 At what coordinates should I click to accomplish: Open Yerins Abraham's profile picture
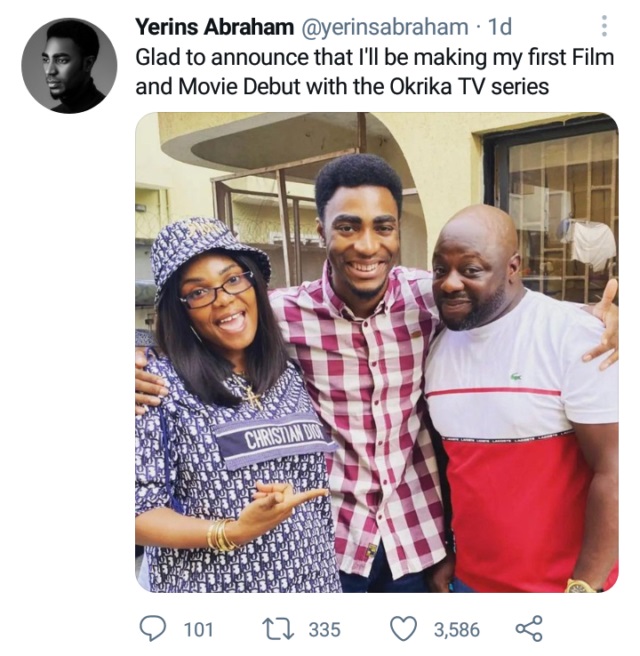[x=69, y=66]
